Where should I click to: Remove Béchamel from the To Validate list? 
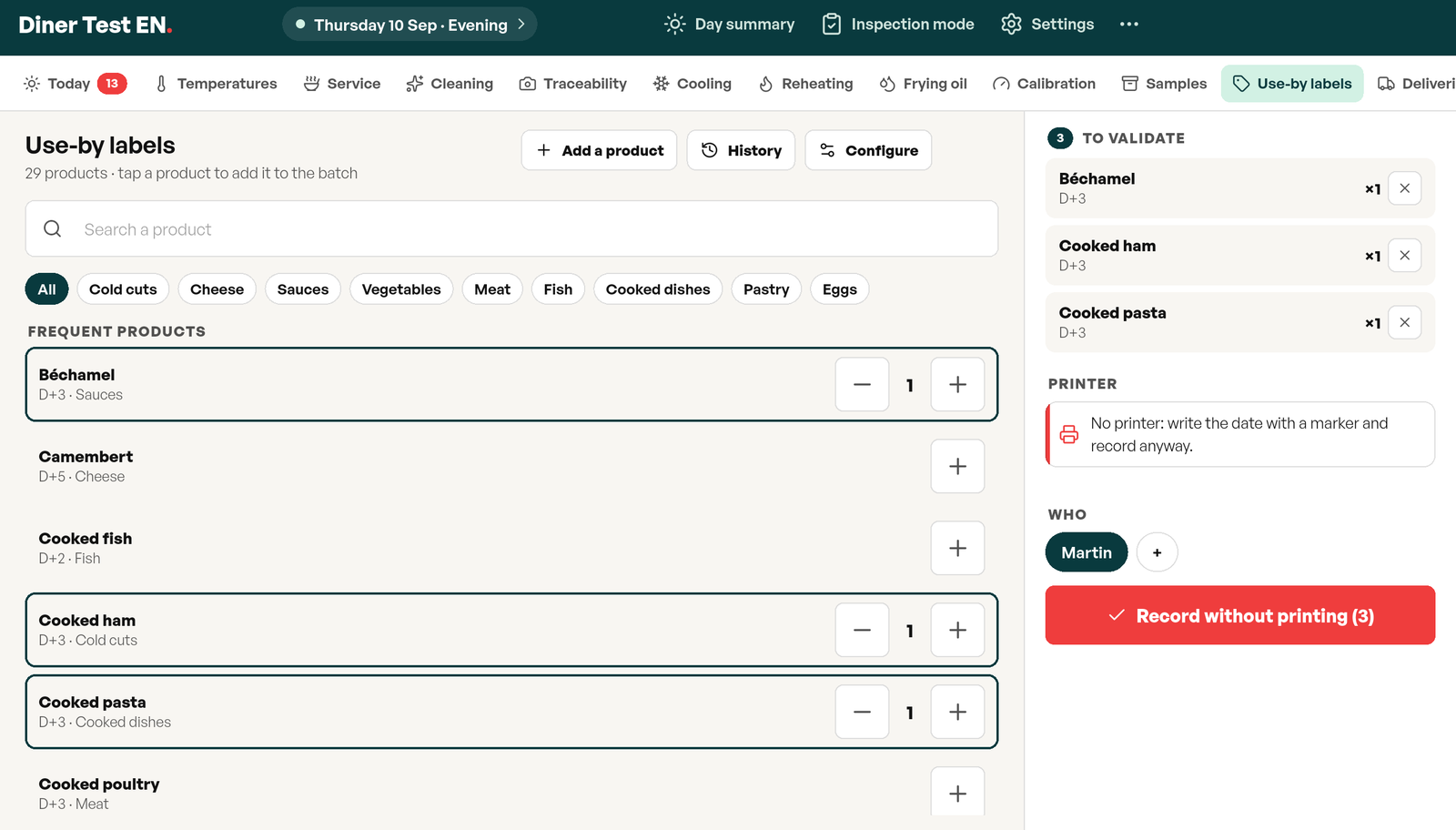coord(1404,188)
